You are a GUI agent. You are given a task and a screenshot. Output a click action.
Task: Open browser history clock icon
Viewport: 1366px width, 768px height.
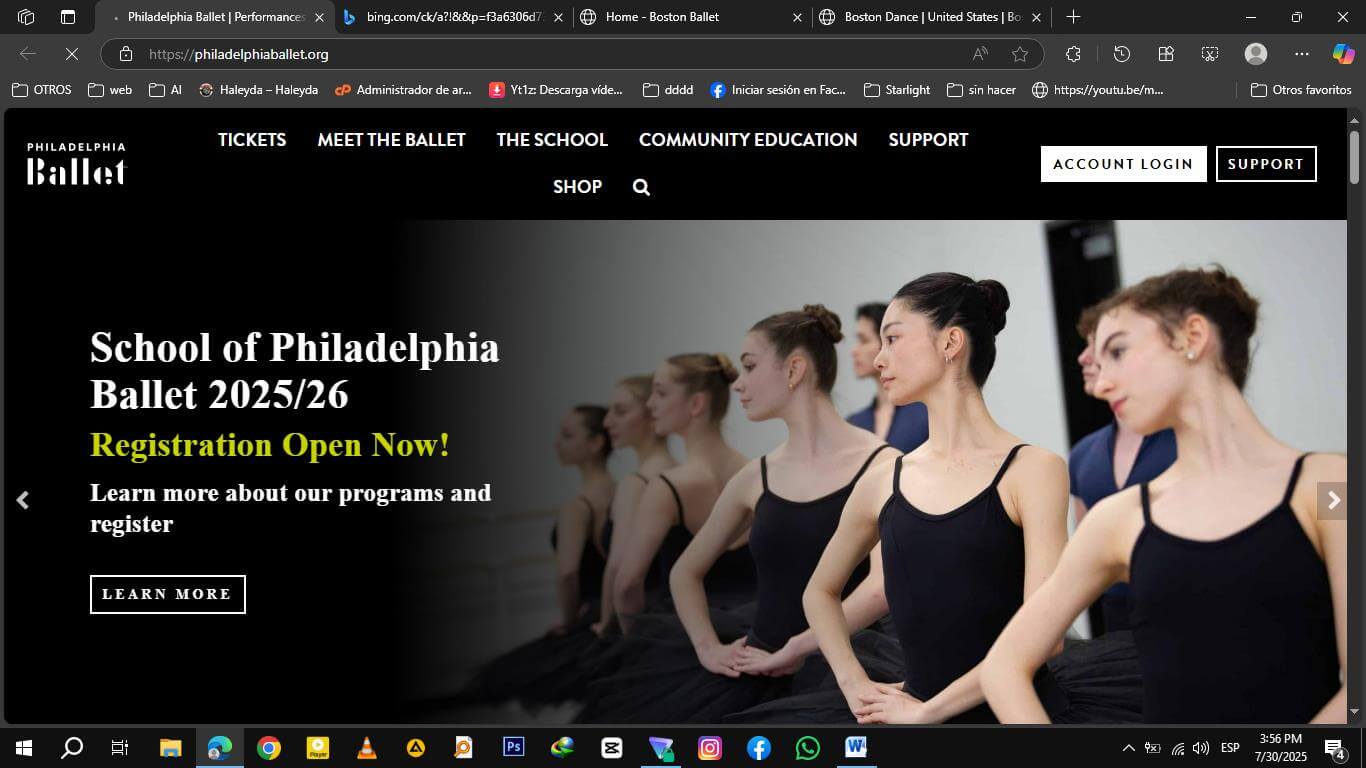point(1121,54)
